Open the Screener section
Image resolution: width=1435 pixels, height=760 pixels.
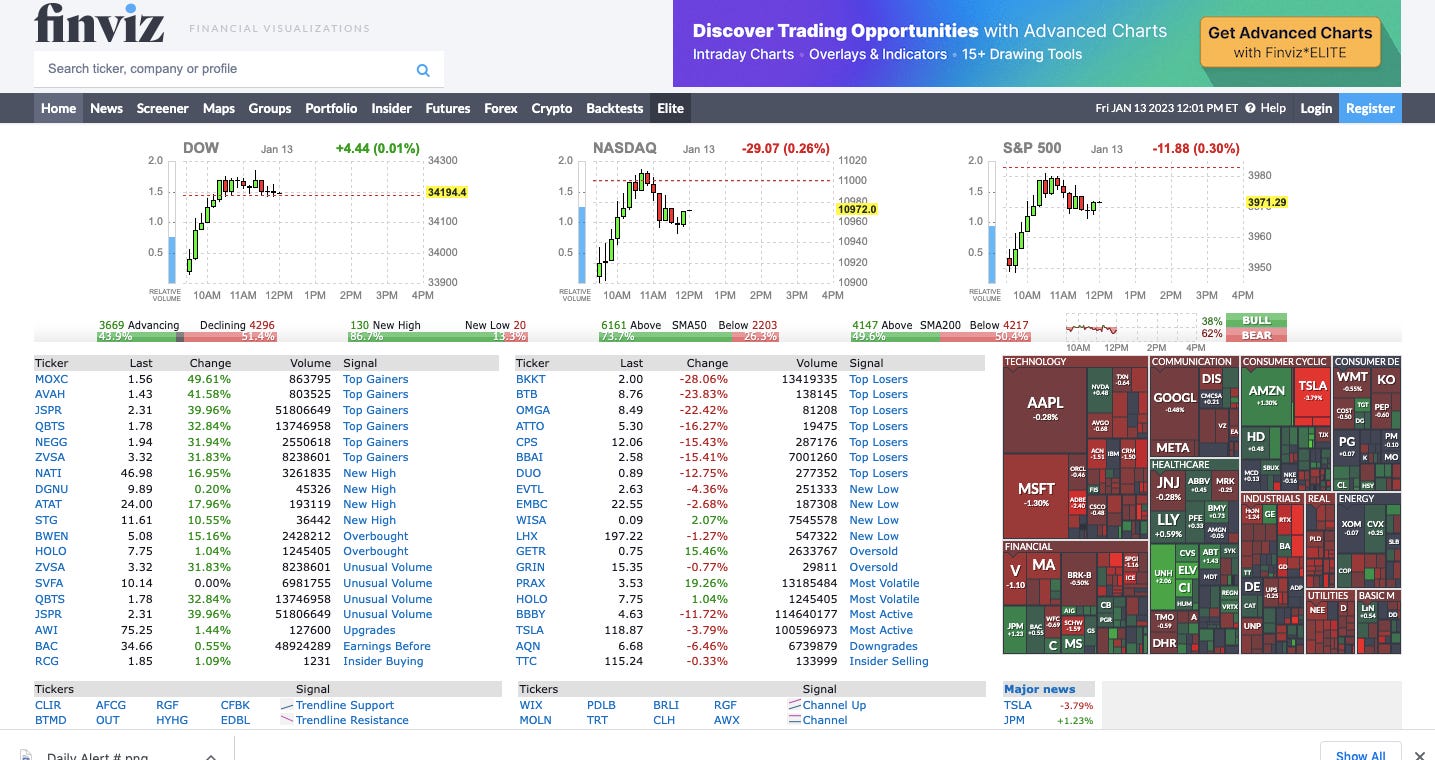(x=162, y=108)
